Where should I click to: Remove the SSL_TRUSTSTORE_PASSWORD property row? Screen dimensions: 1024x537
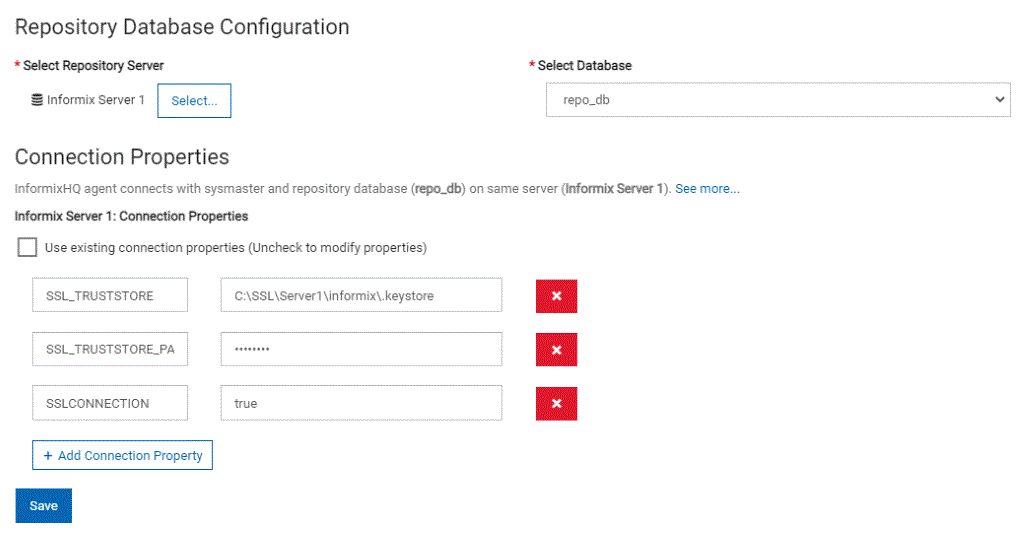[x=556, y=350]
